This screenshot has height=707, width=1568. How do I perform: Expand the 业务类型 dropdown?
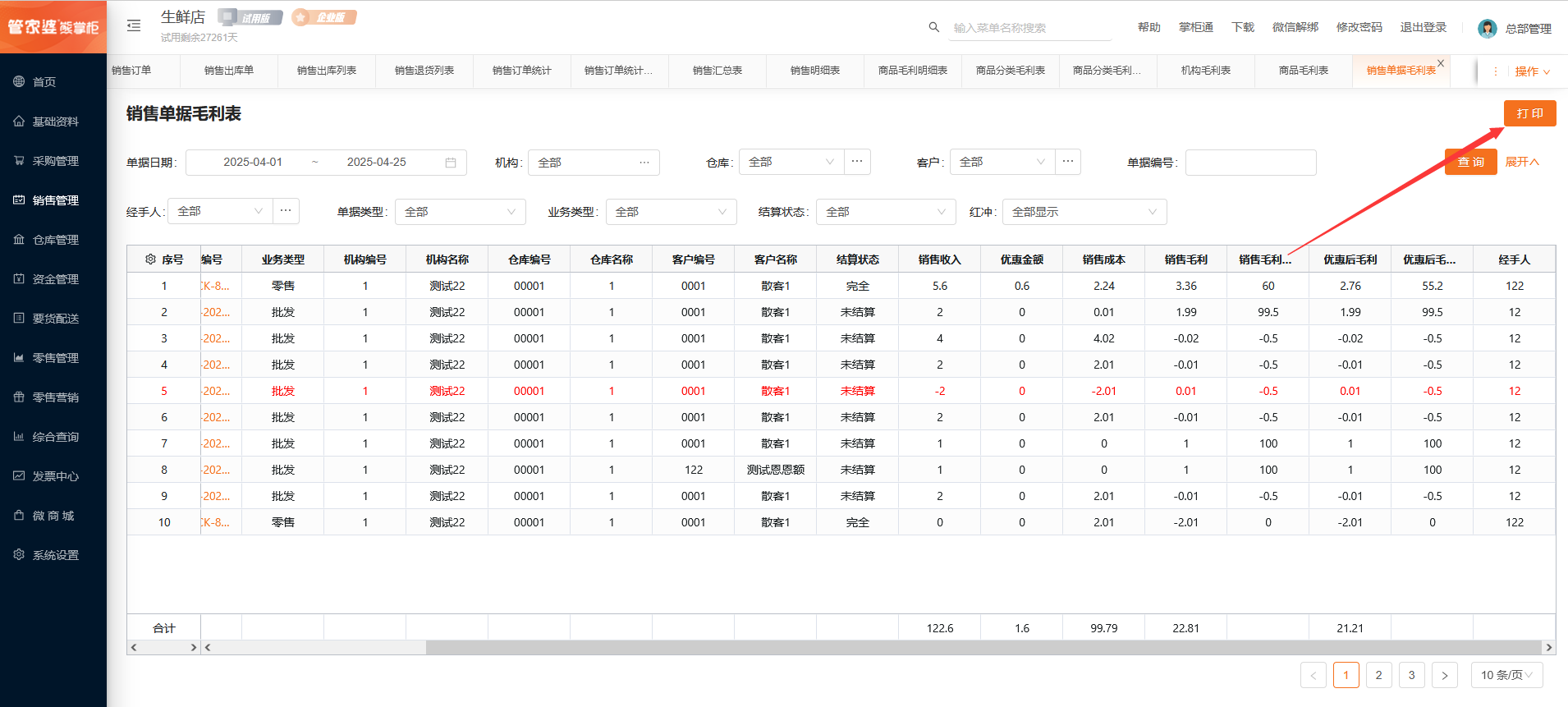point(672,212)
